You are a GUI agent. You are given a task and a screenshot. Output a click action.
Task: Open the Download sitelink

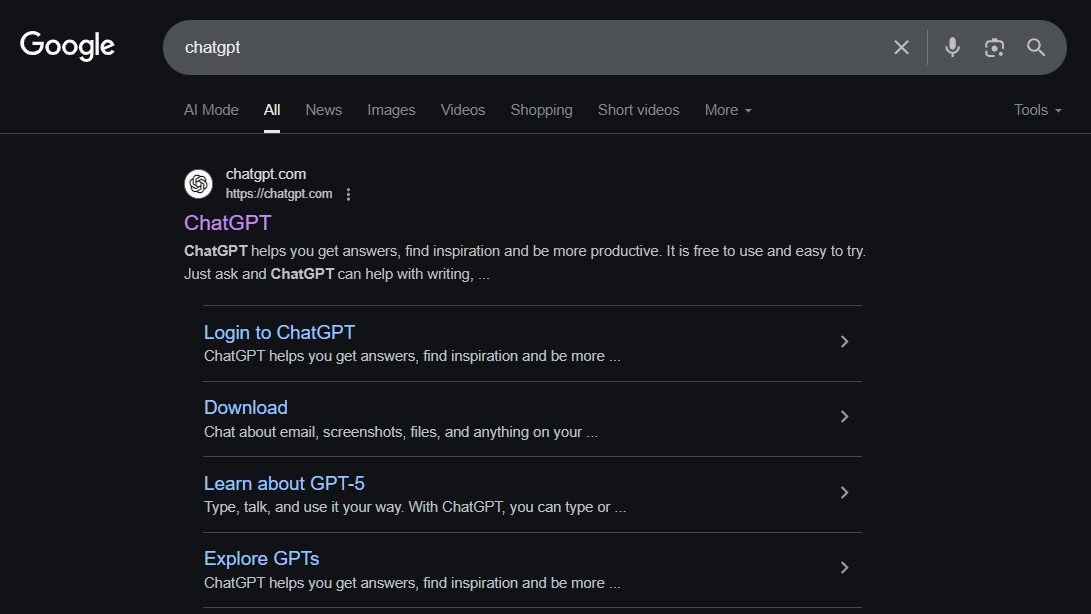[246, 407]
